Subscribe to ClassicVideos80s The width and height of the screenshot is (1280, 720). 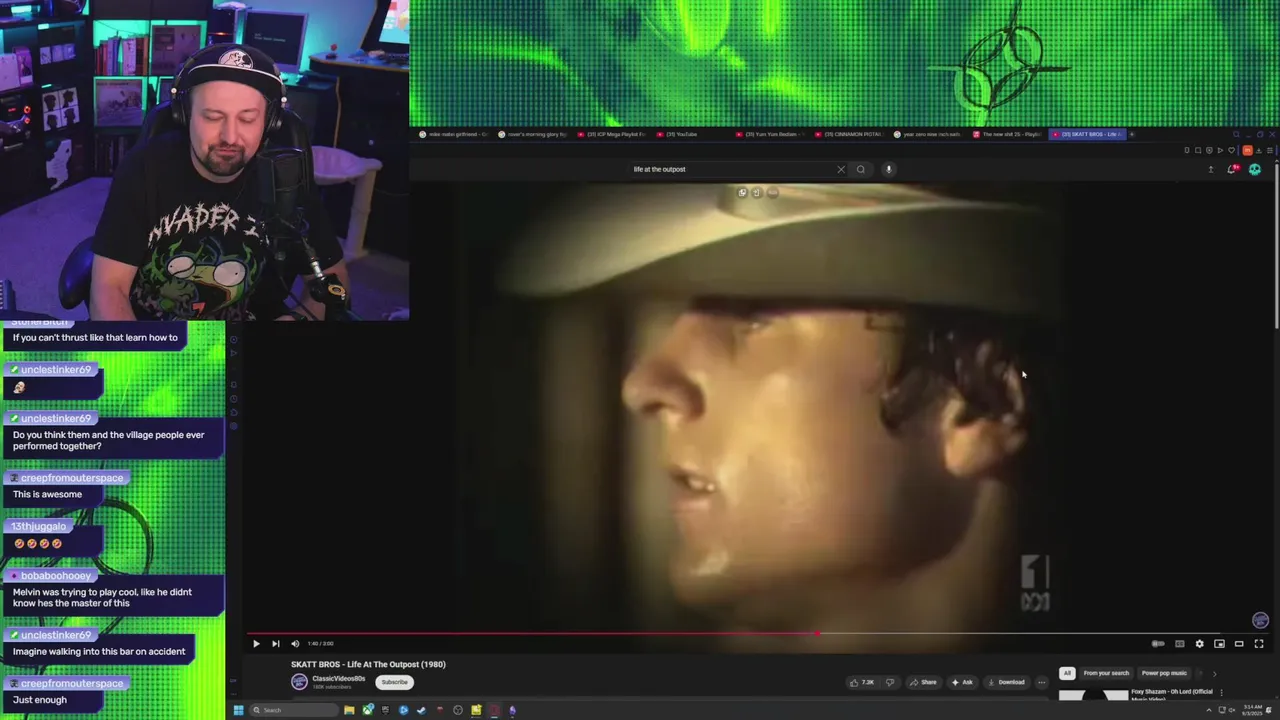click(394, 682)
